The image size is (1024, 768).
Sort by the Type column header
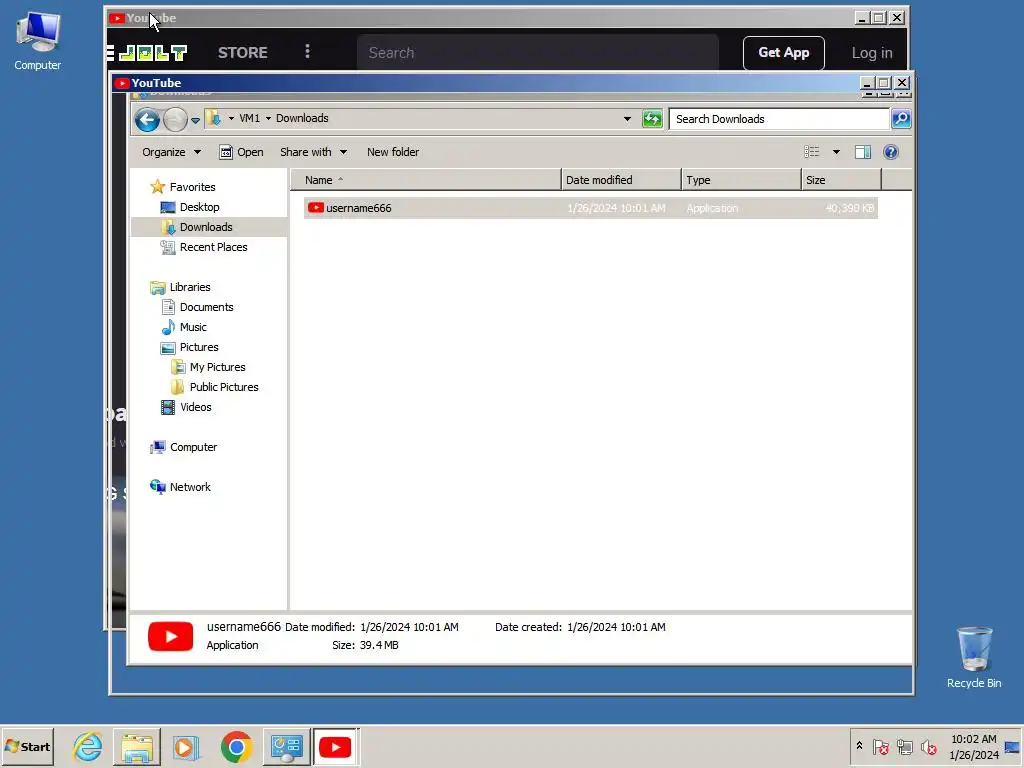point(741,180)
